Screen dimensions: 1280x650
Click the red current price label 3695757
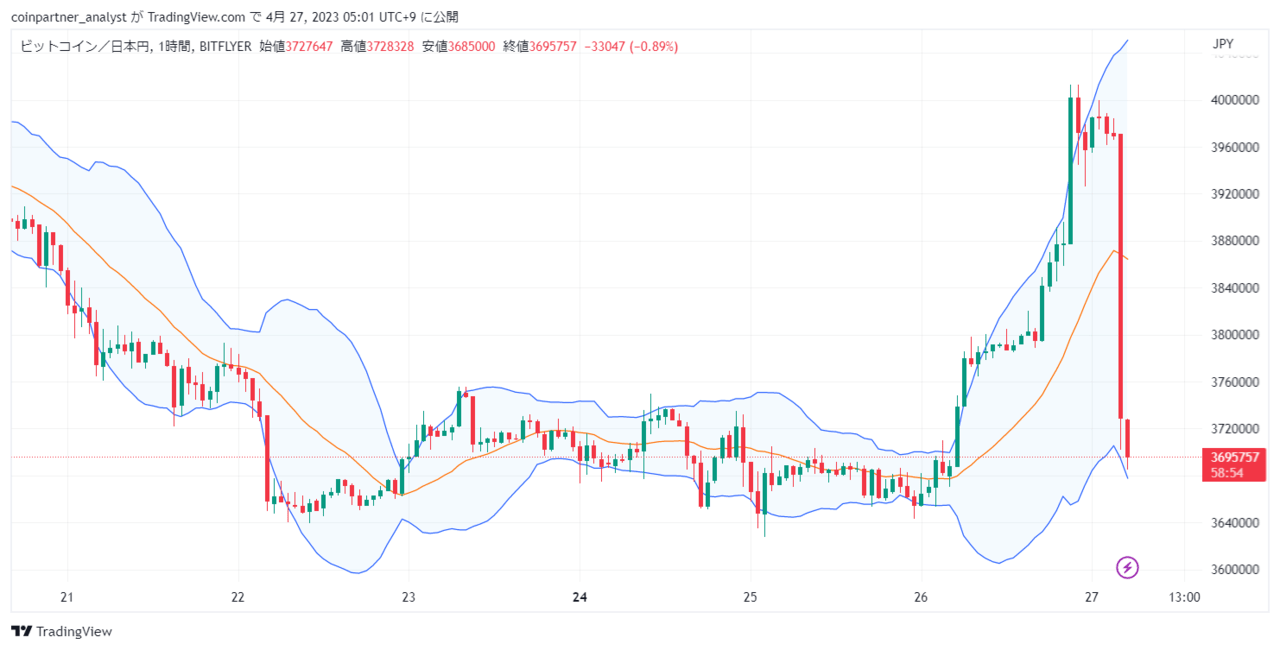click(x=1233, y=456)
